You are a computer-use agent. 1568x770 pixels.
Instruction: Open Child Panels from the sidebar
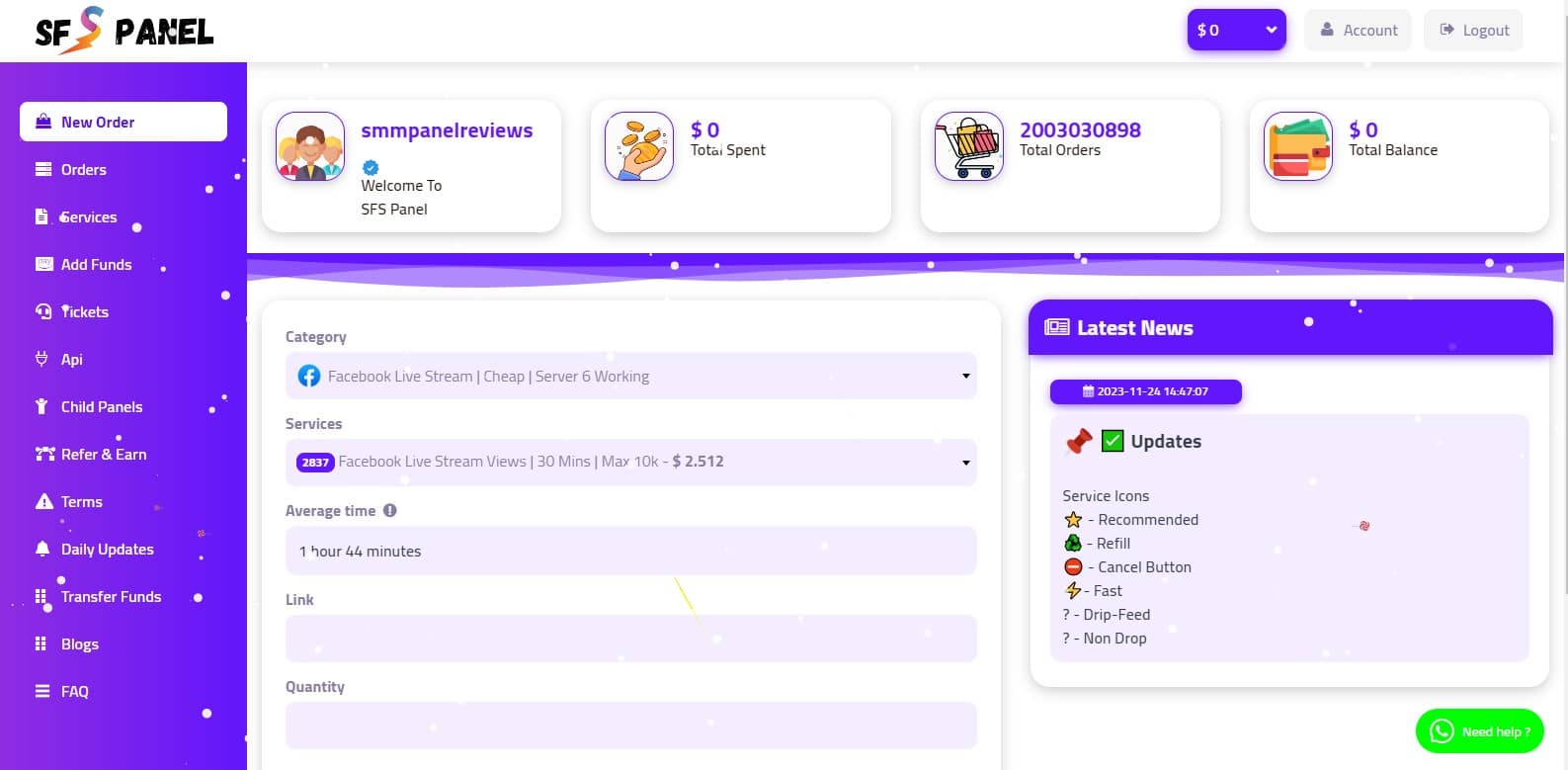[101, 407]
